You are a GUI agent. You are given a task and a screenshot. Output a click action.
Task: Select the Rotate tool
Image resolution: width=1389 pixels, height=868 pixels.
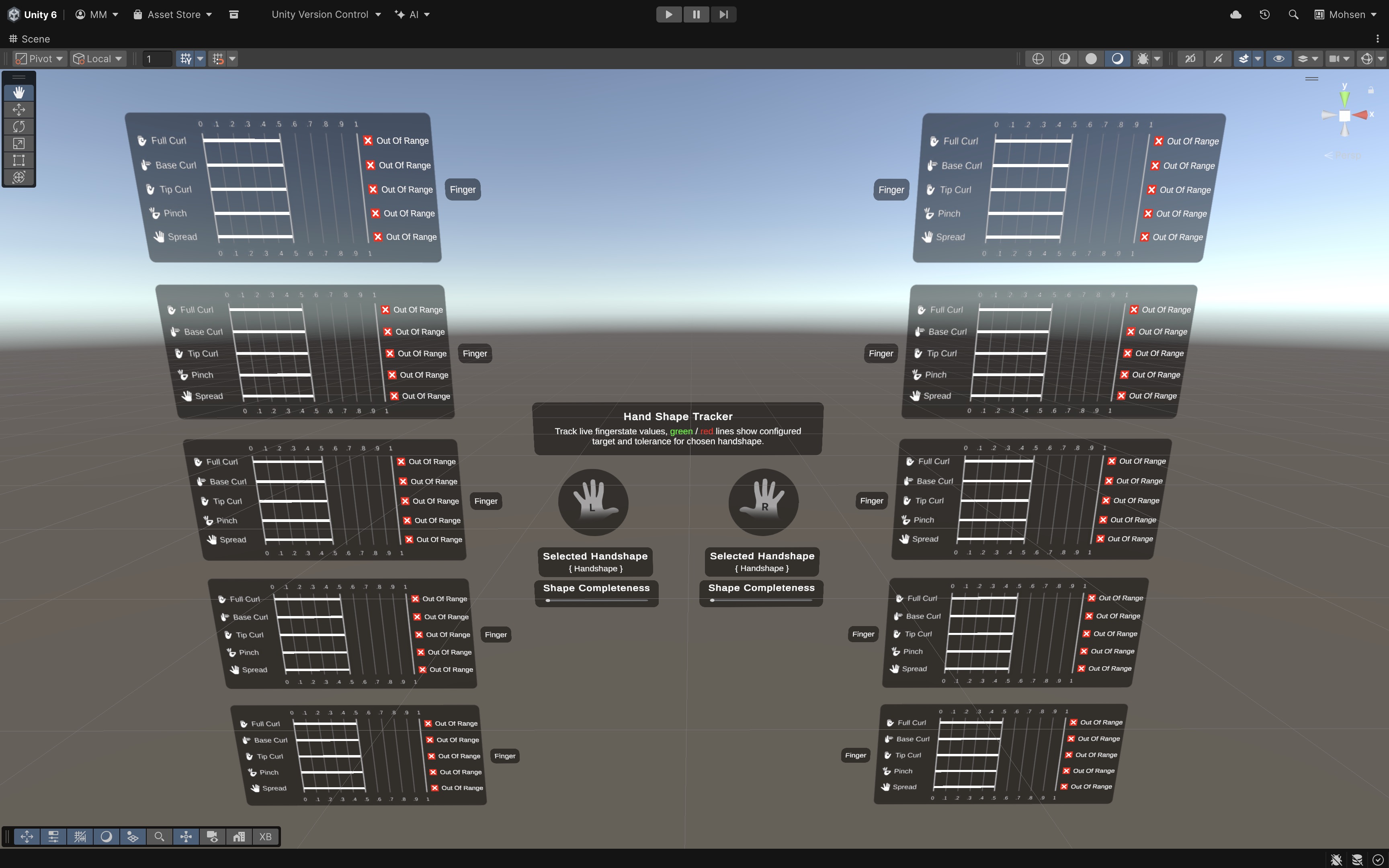click(x=19, y=126)
